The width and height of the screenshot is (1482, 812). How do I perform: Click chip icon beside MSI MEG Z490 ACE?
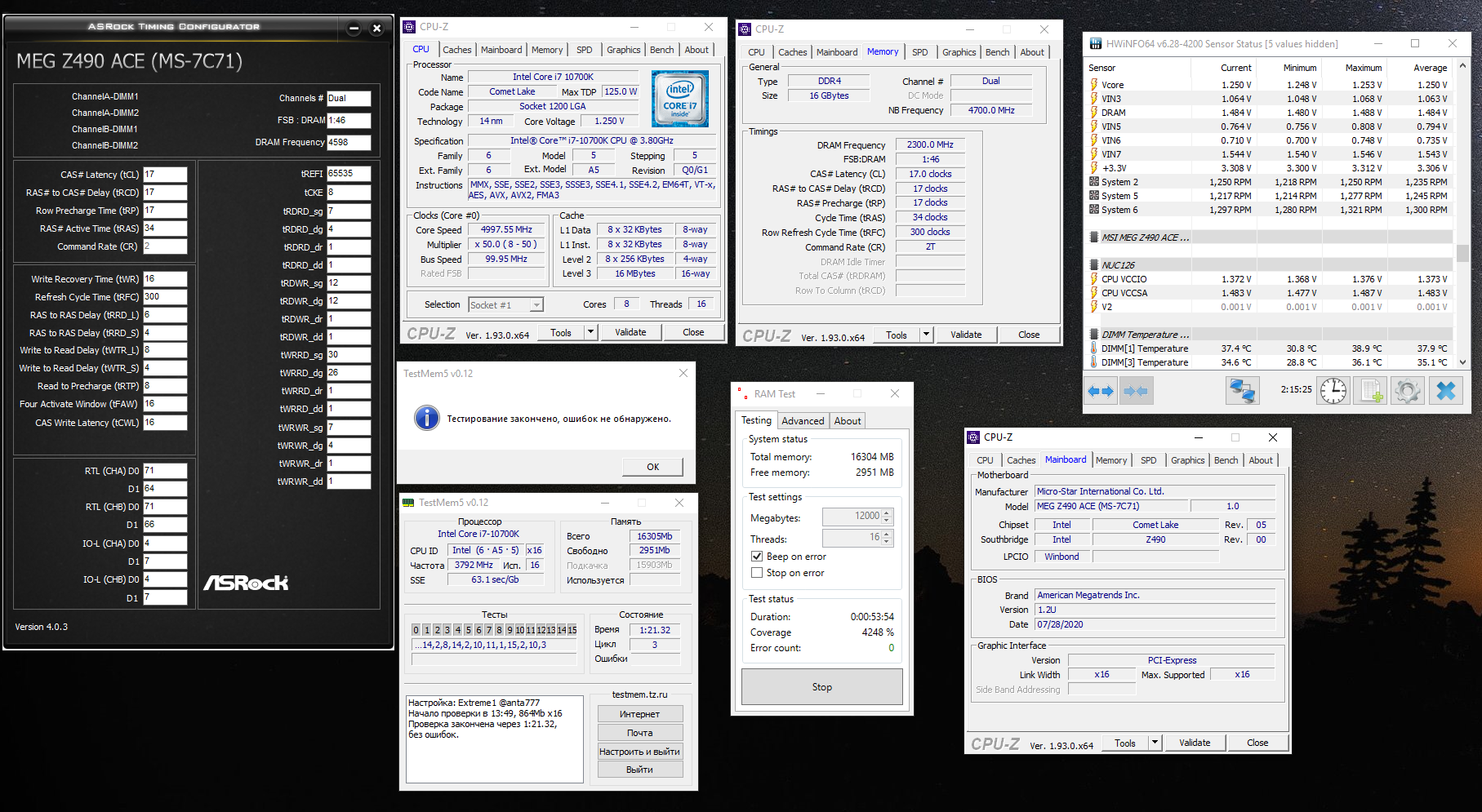pos(1094,237)
